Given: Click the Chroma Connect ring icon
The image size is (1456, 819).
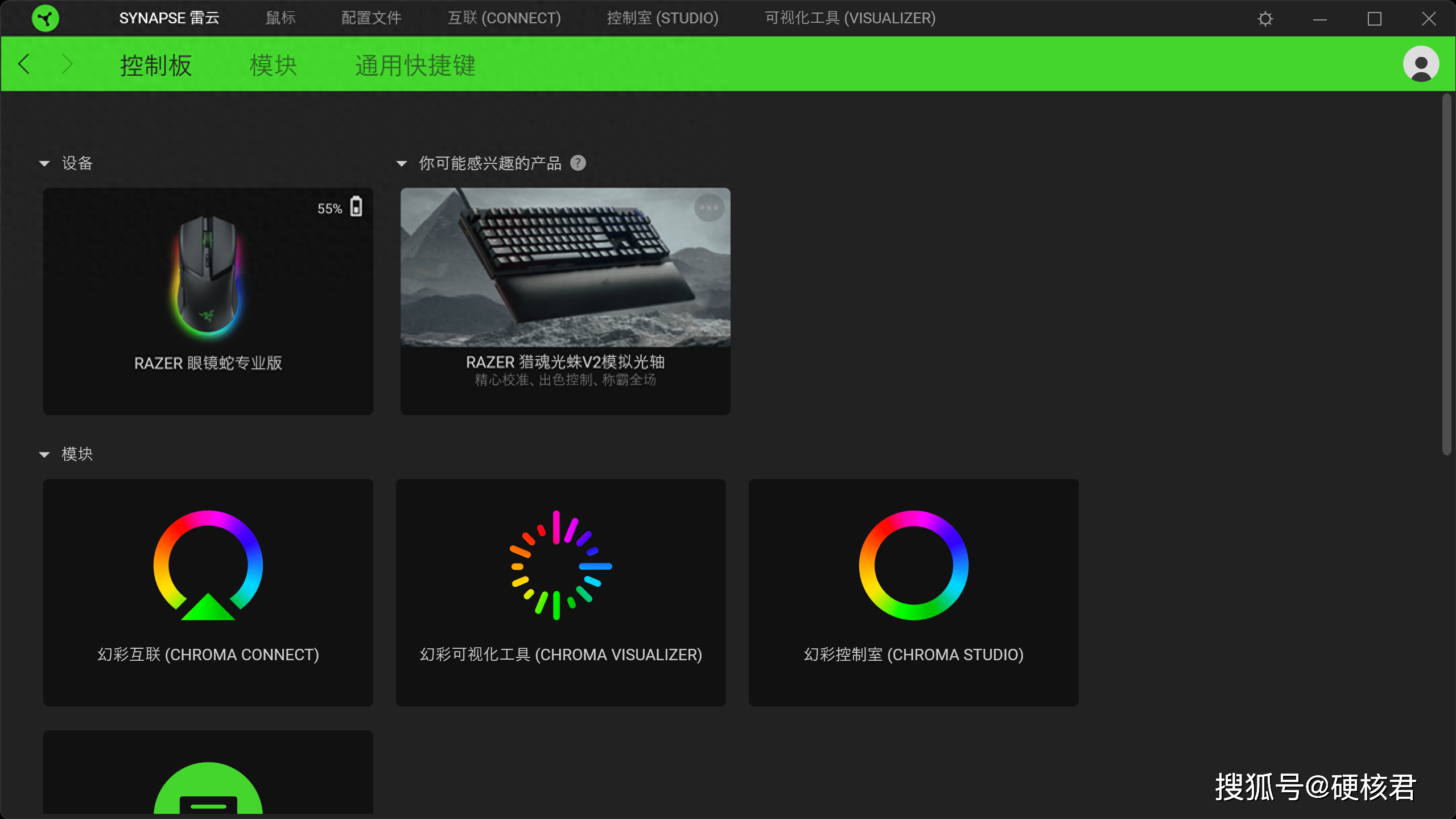Looking at the screenshot, I should [x=208, y=565].
